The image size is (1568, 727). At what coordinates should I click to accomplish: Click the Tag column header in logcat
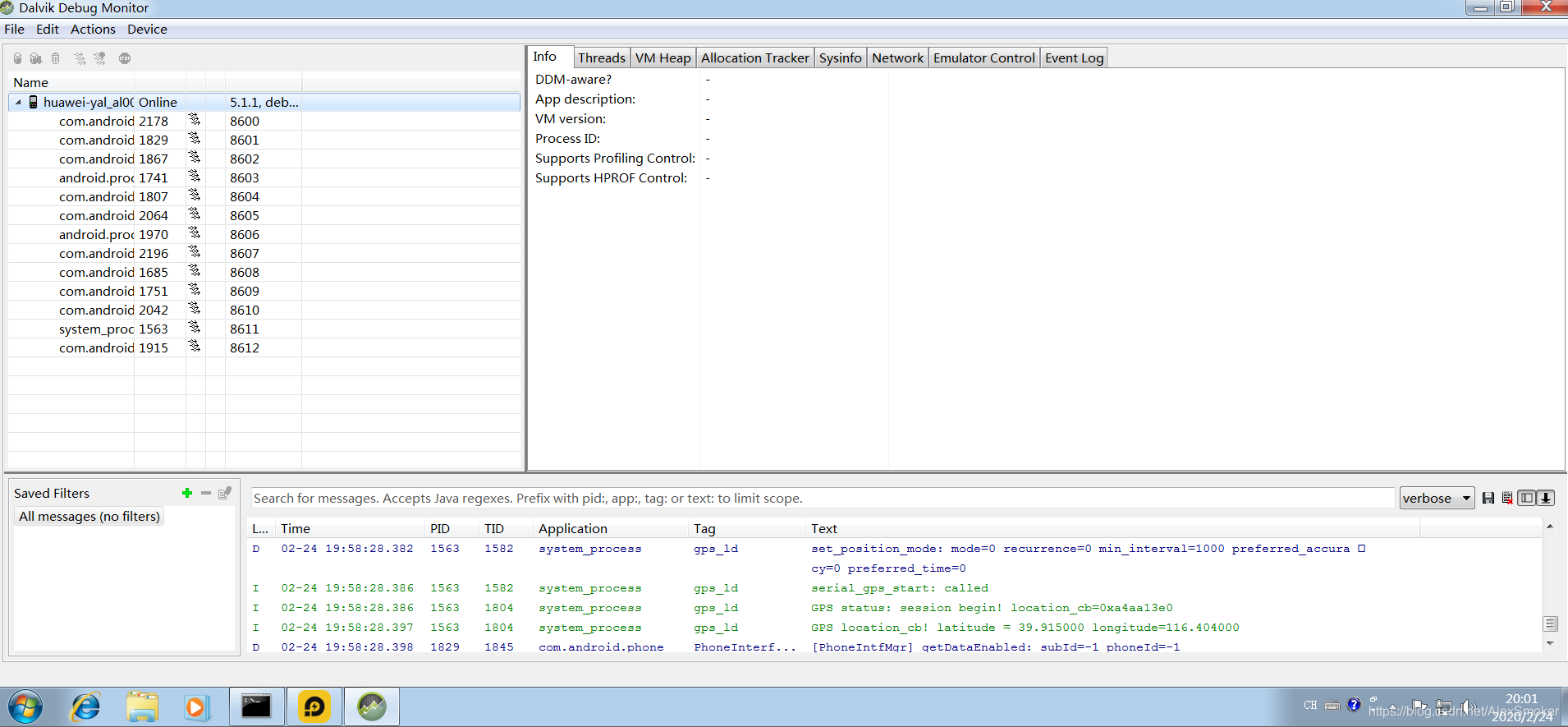coord(747,528)
